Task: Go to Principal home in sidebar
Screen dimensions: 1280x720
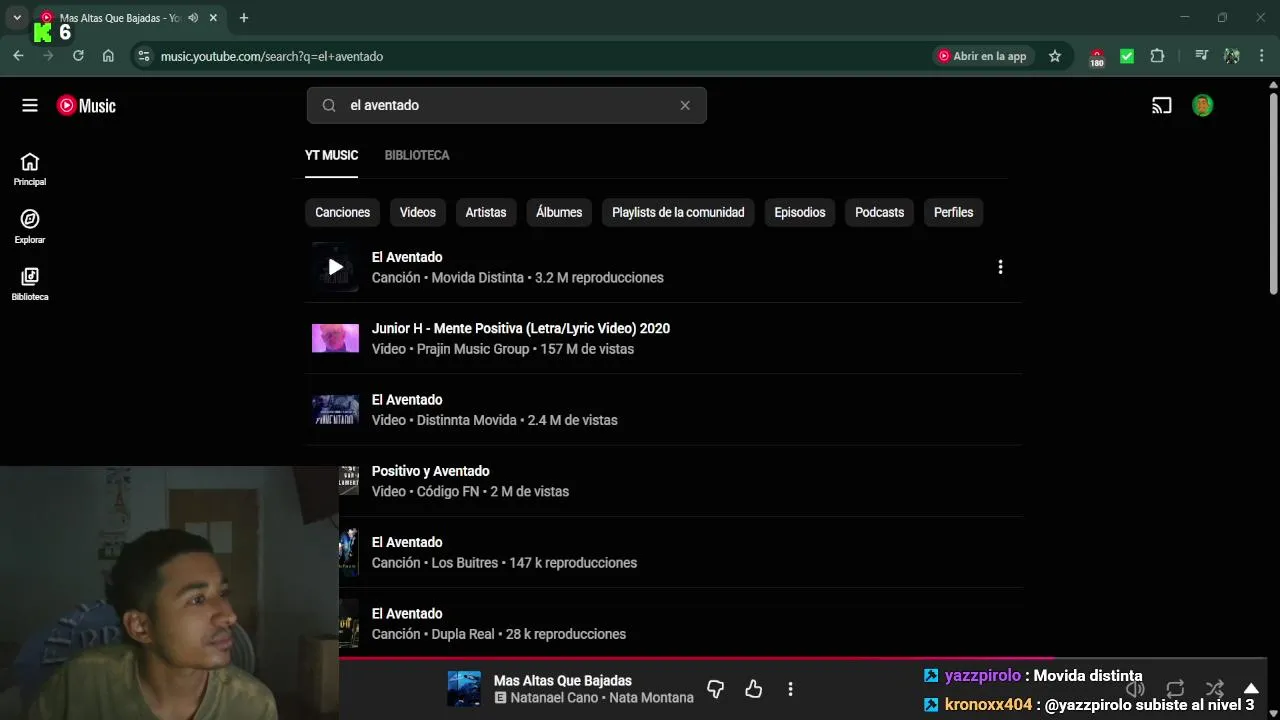Action: tap(30, 169)
